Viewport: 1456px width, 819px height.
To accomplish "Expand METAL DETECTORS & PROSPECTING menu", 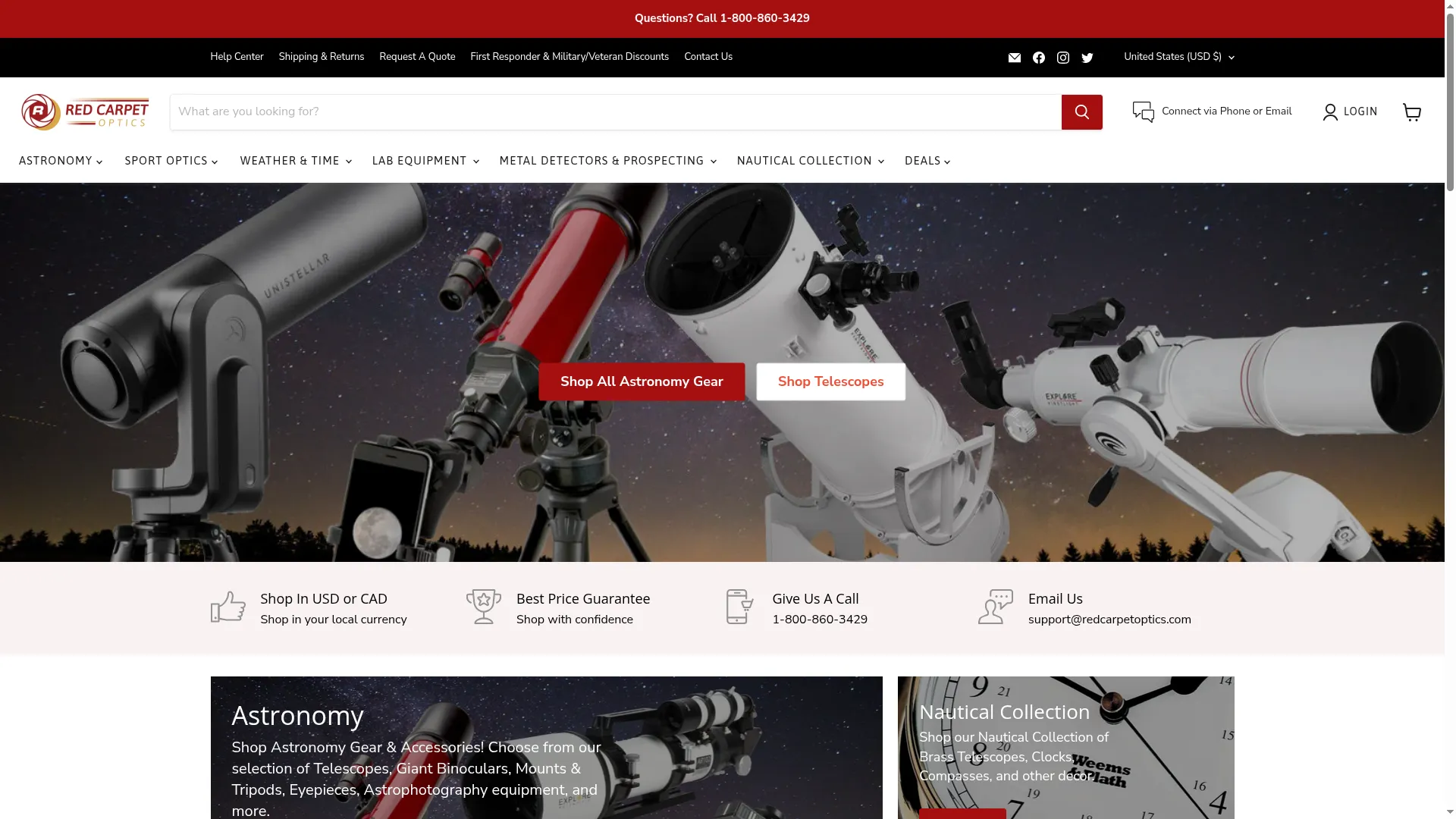I will pos(608,161).
